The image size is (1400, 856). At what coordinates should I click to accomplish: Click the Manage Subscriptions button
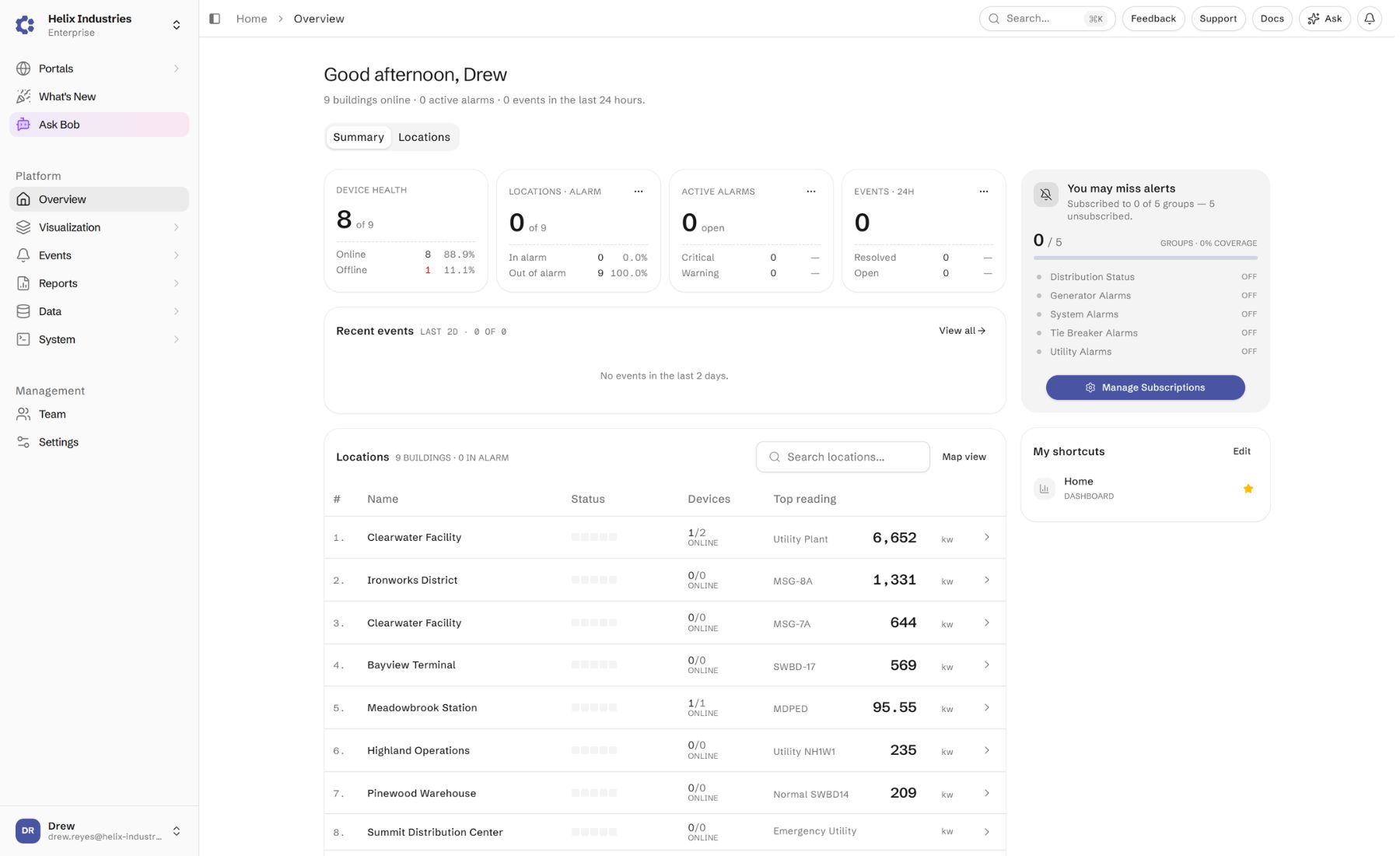[x=1145, y=388]
